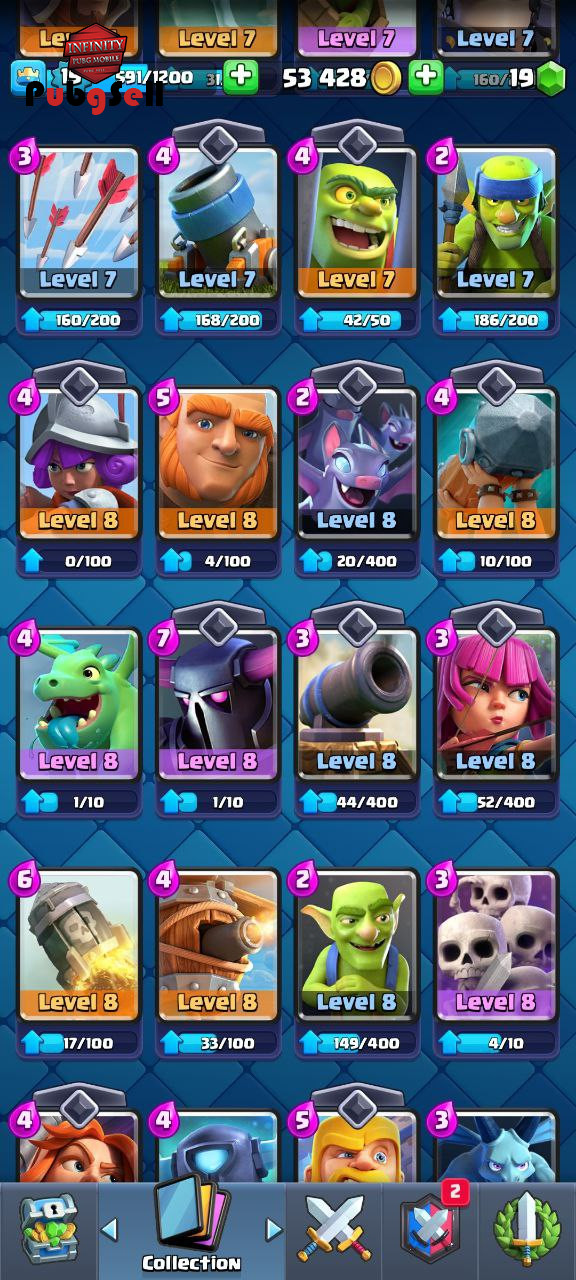576x1280 pixels.
Task: Tap the green plus next to gold coins
Action: click(426, 77)
